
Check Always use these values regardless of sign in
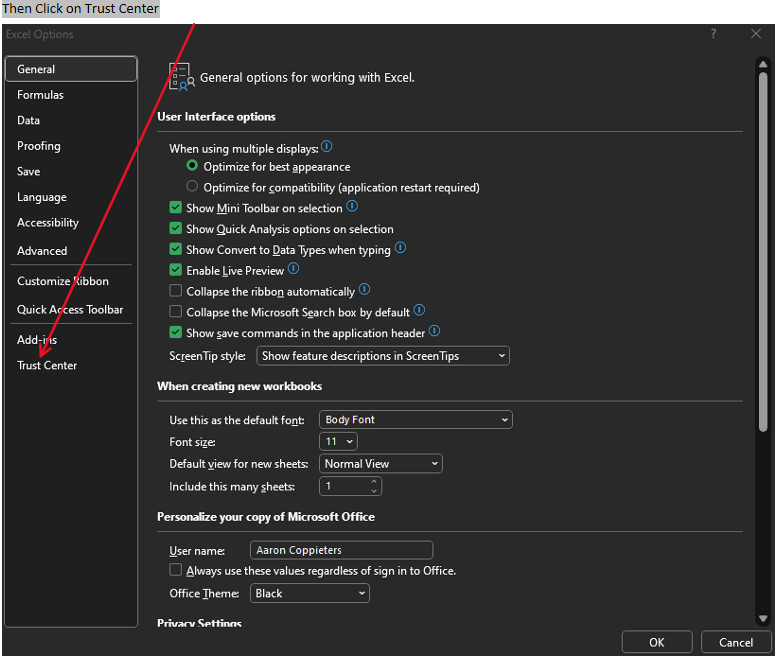point(175,570)
